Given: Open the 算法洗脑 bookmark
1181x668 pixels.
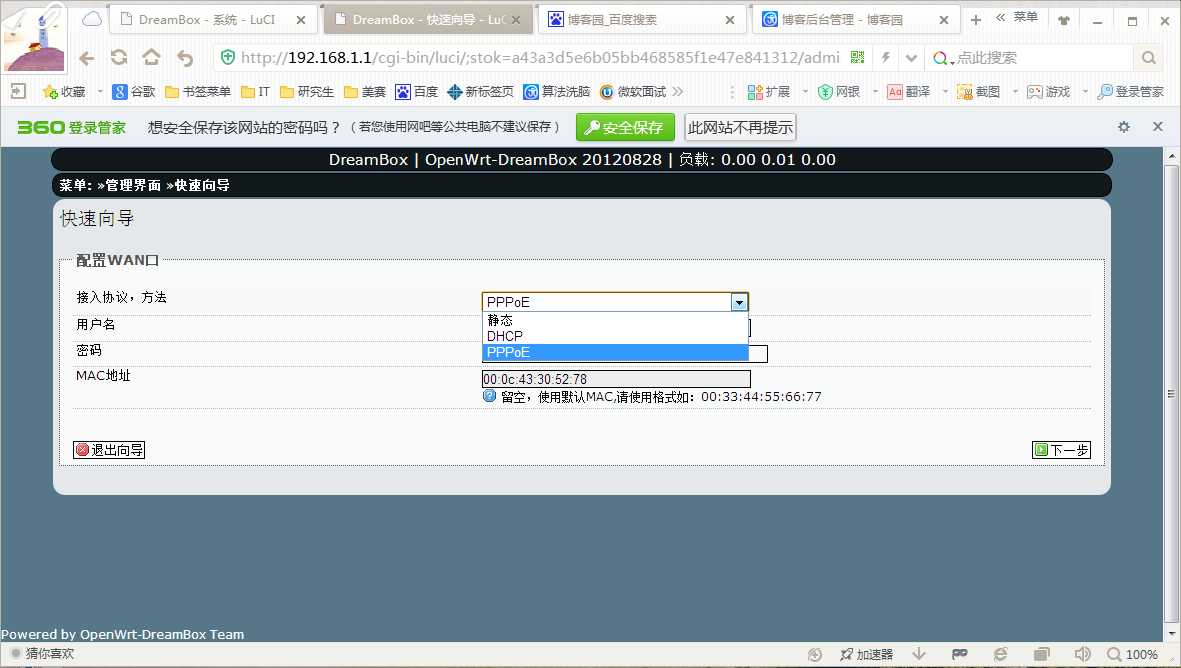Looking at the screenshot, I should point(557,92).
